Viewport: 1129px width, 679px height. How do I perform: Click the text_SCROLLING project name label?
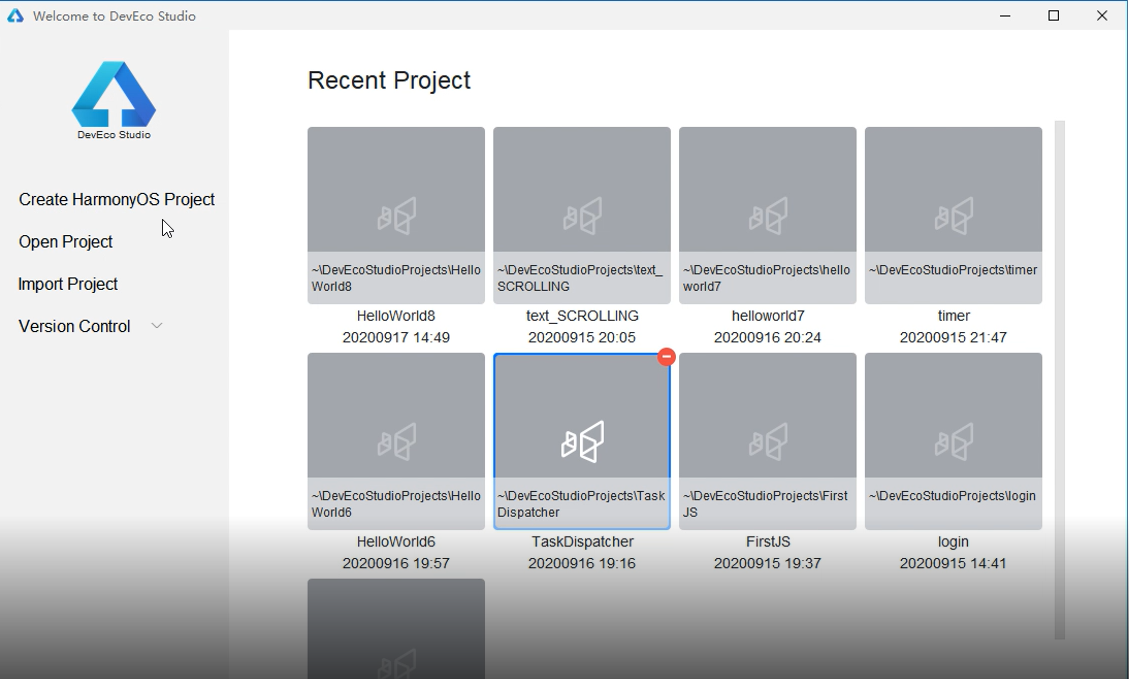click(582, 316)
